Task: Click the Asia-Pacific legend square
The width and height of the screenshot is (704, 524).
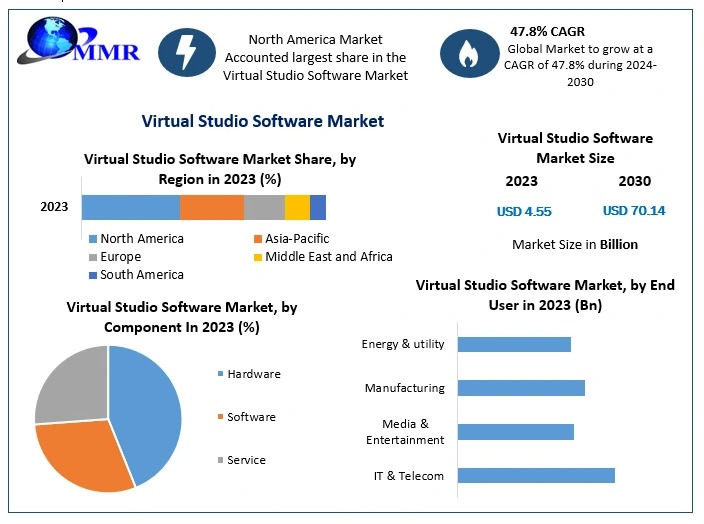Action: [x=257, y=239]
